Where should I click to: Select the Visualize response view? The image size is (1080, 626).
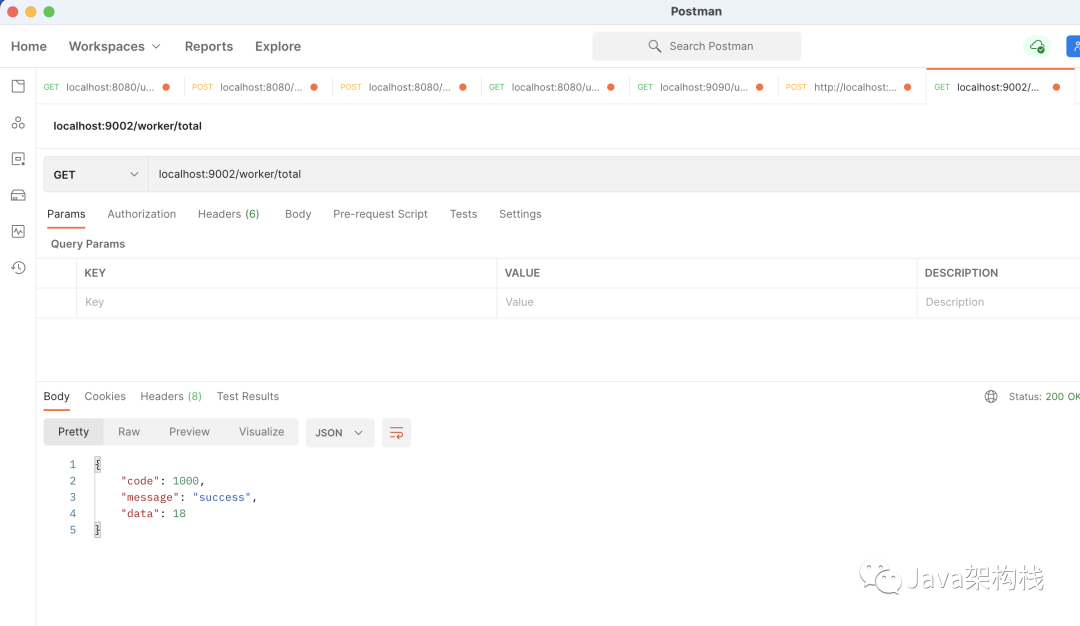point(261,432)
